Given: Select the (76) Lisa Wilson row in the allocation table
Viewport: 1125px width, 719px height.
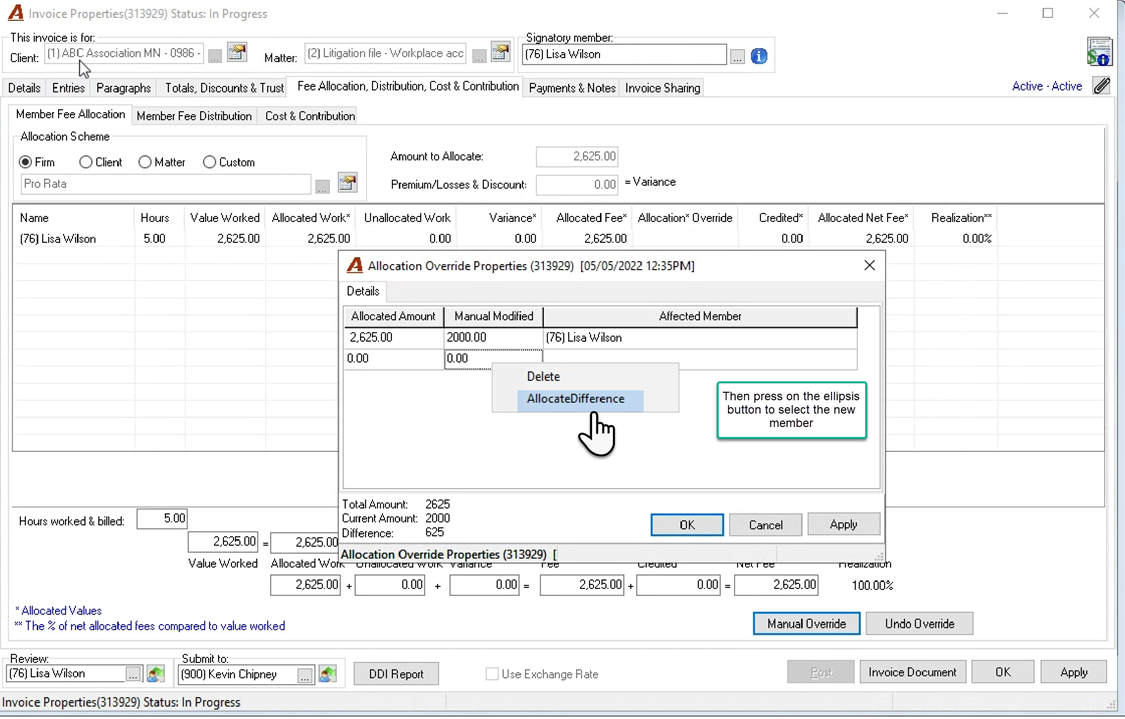Looking at the screenshot, I should tap(505, 239).
